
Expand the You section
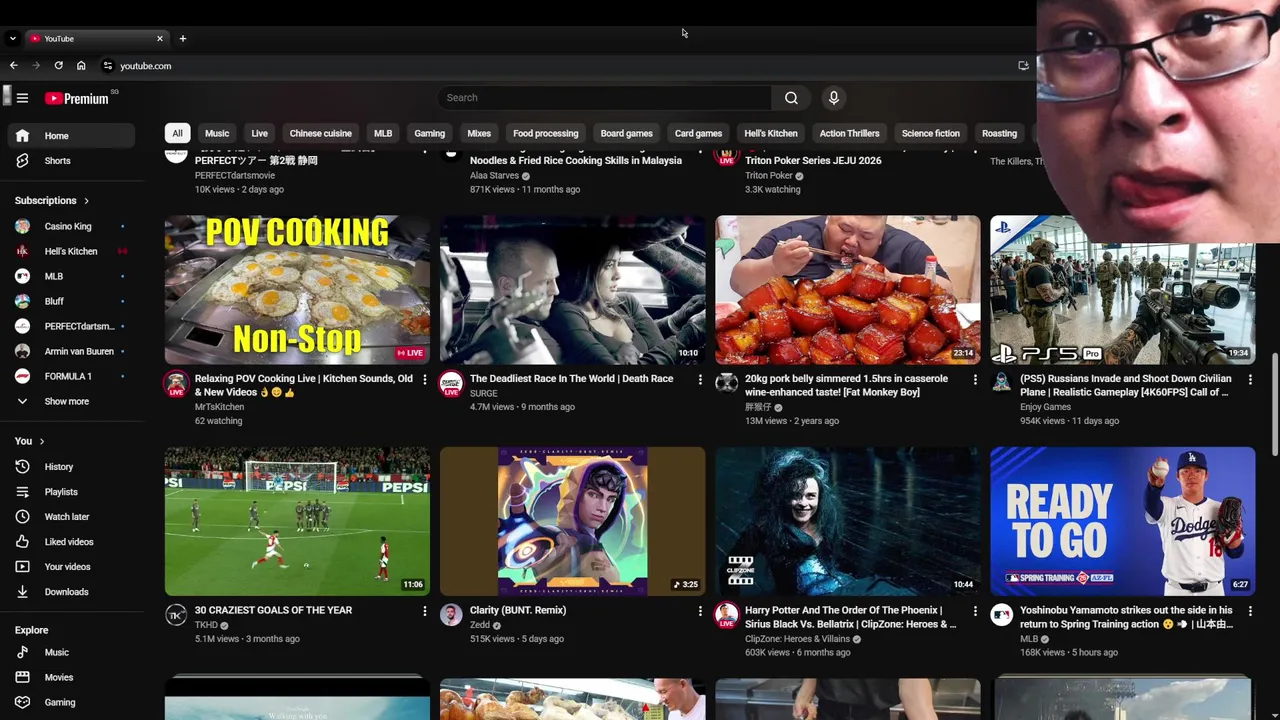29,441
